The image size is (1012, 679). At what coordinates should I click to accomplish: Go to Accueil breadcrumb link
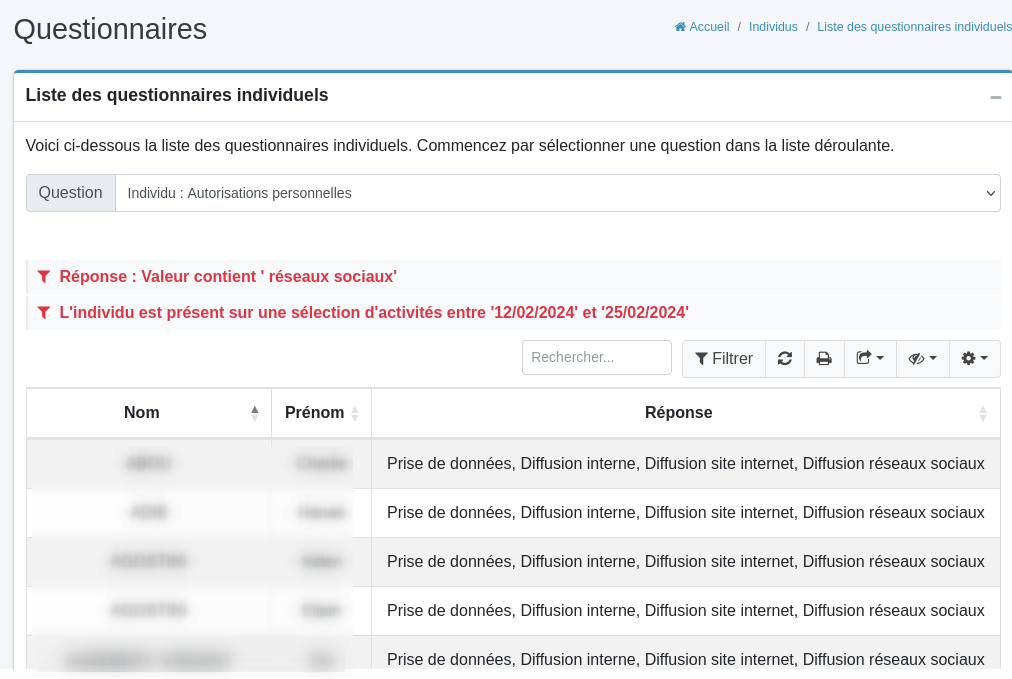pos(709,27)
